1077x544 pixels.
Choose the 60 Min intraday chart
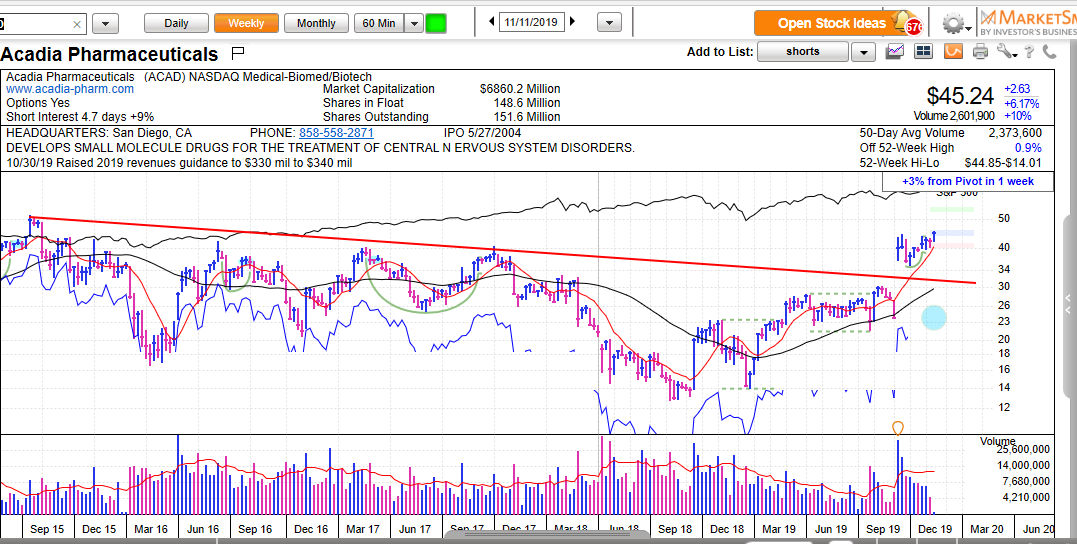379,23
